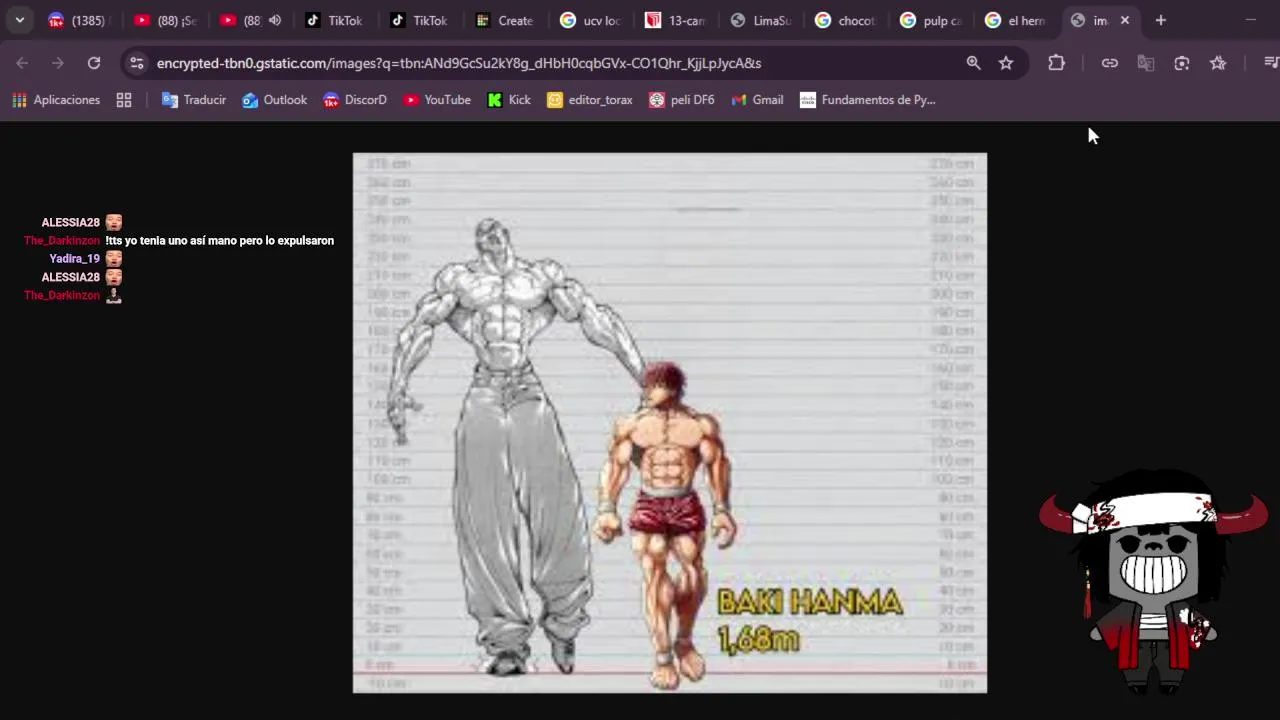This screenshot has width=1280, height=720.
Task: Click the chat message 'yo tenia uno así mano'
Action: click(x=222, y=240)
